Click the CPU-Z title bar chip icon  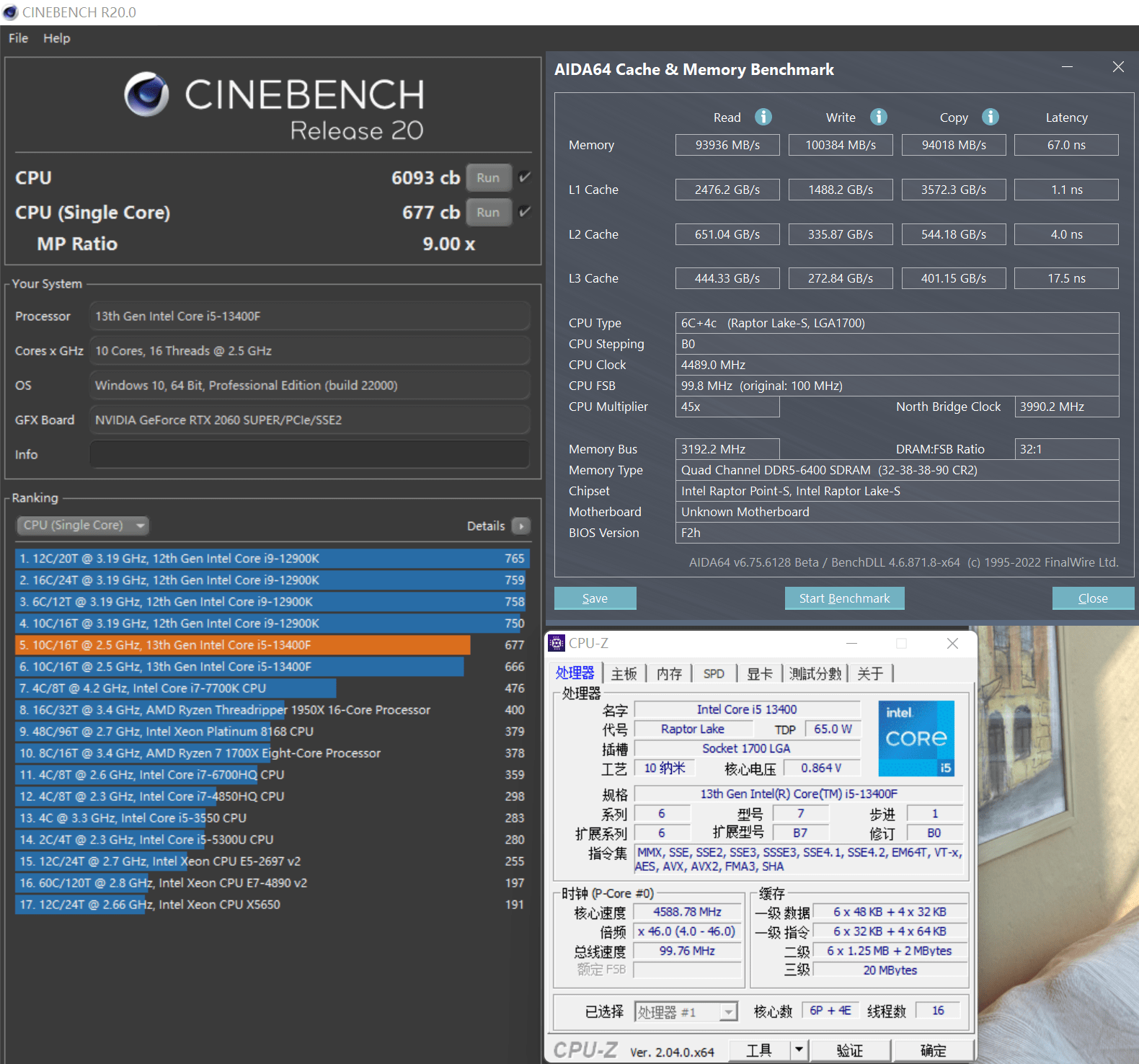click(x=557, y=643)
